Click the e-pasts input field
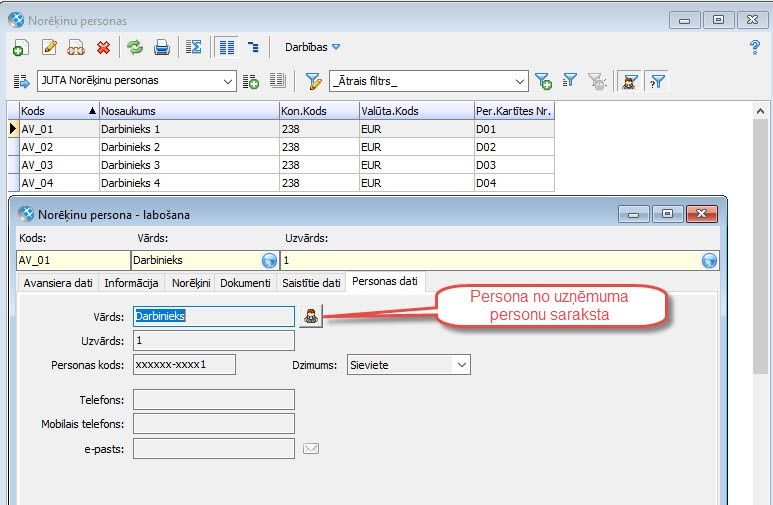The height and width of the screenshot is (505, 773). [214, 449]
